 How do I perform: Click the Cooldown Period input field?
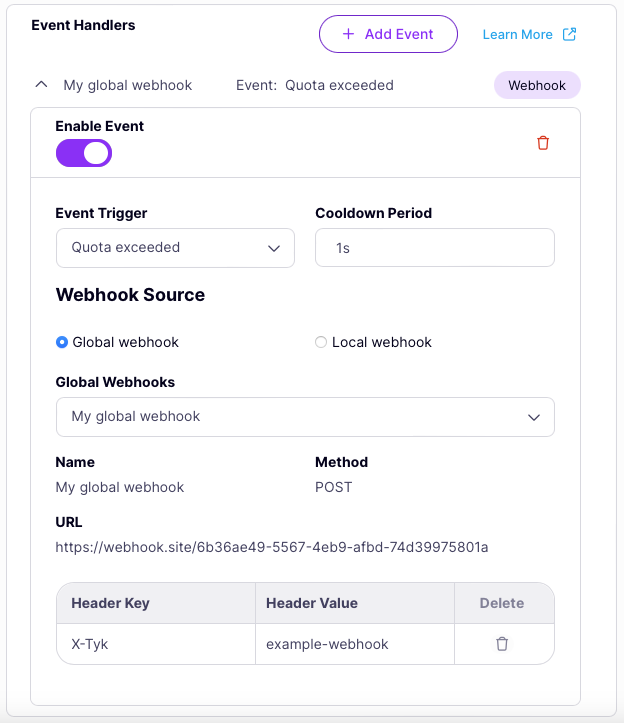tap(434, 248)
